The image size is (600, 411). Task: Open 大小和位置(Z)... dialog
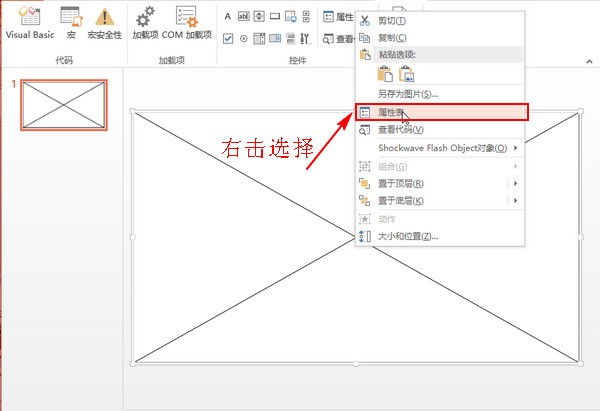(440, 236)
